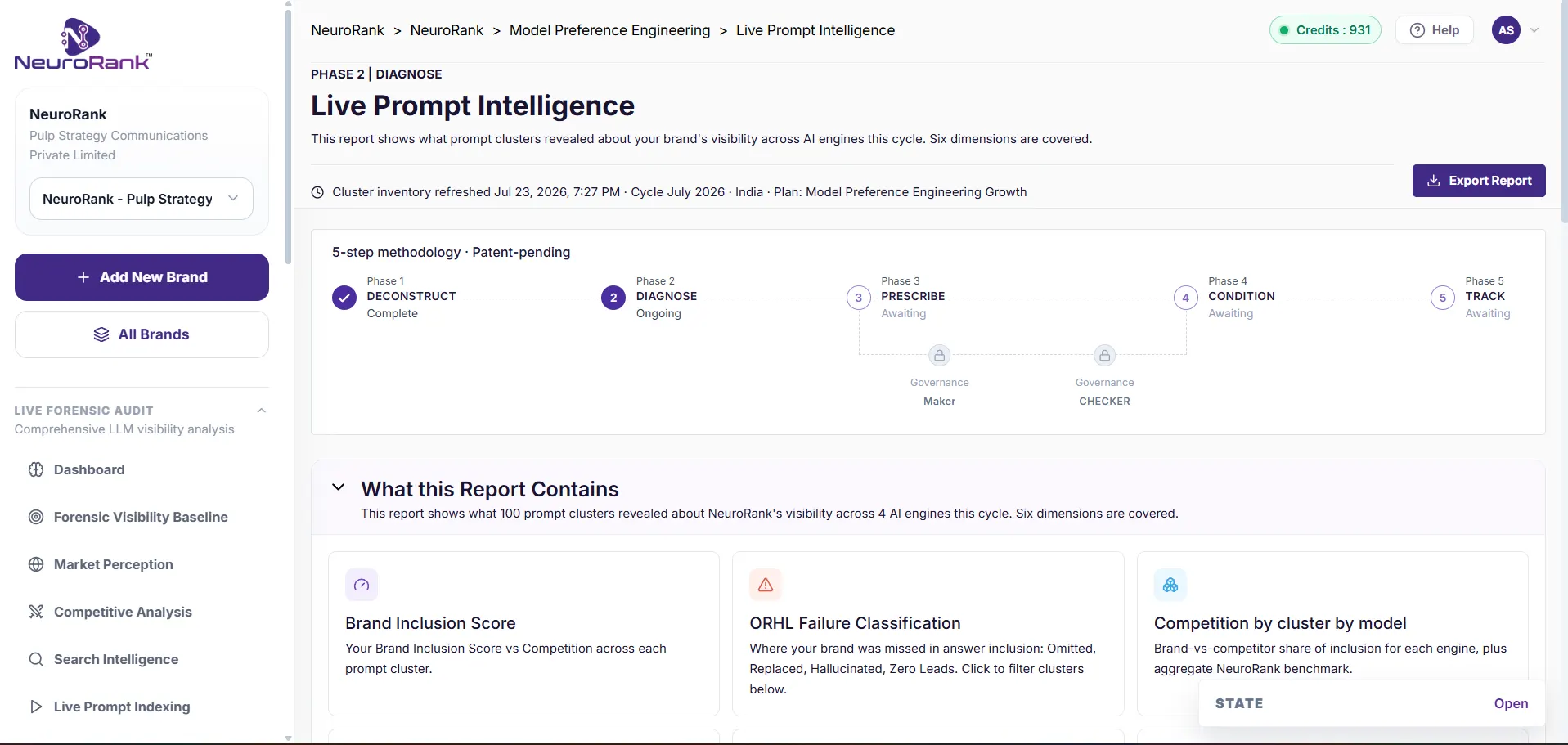This screenshot has height=745, width=1568.
Task: Click the Phase 5 TRACK step circle
Action: click(1443, 298)
